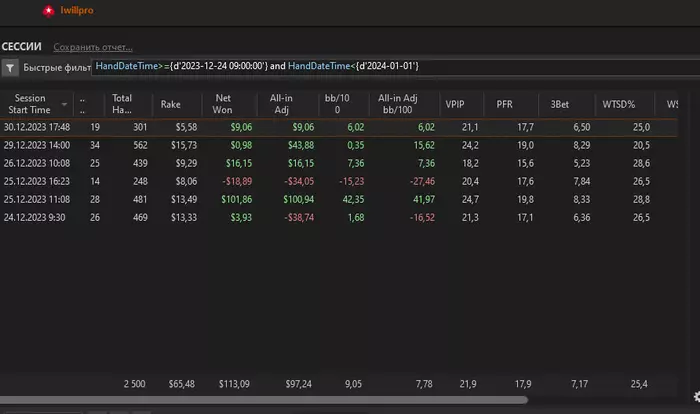Select the СЕССИИ section heading
The height and width of the screenshot is (414, 700).
coord(22,46)
